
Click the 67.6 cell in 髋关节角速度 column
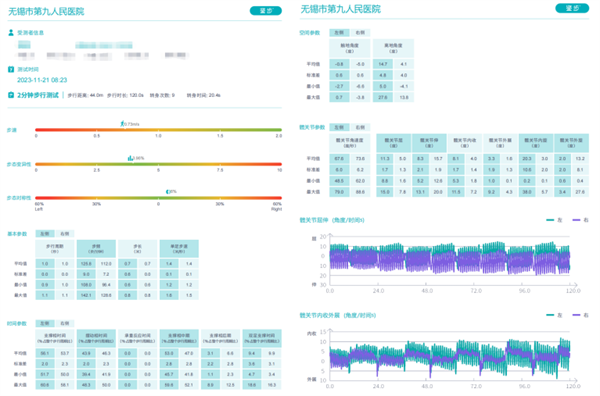tap(339, 158)
